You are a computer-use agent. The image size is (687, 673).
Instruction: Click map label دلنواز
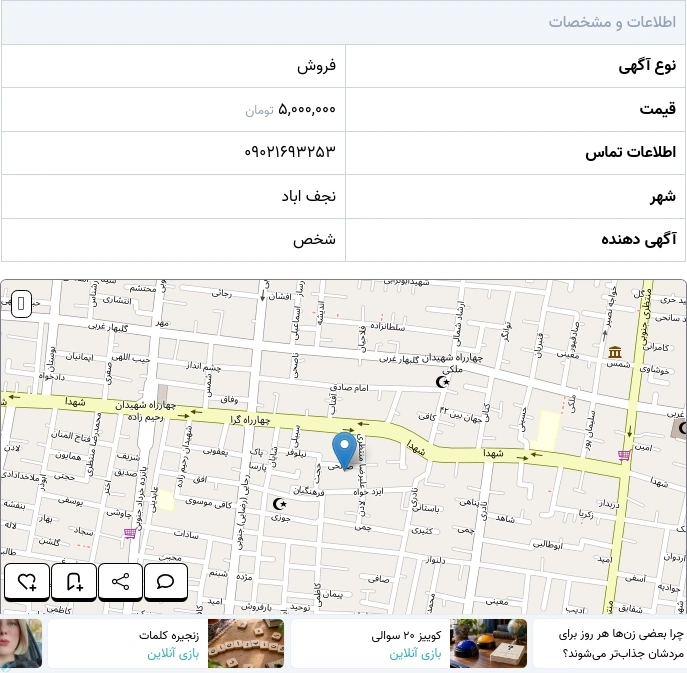point(435,560)
